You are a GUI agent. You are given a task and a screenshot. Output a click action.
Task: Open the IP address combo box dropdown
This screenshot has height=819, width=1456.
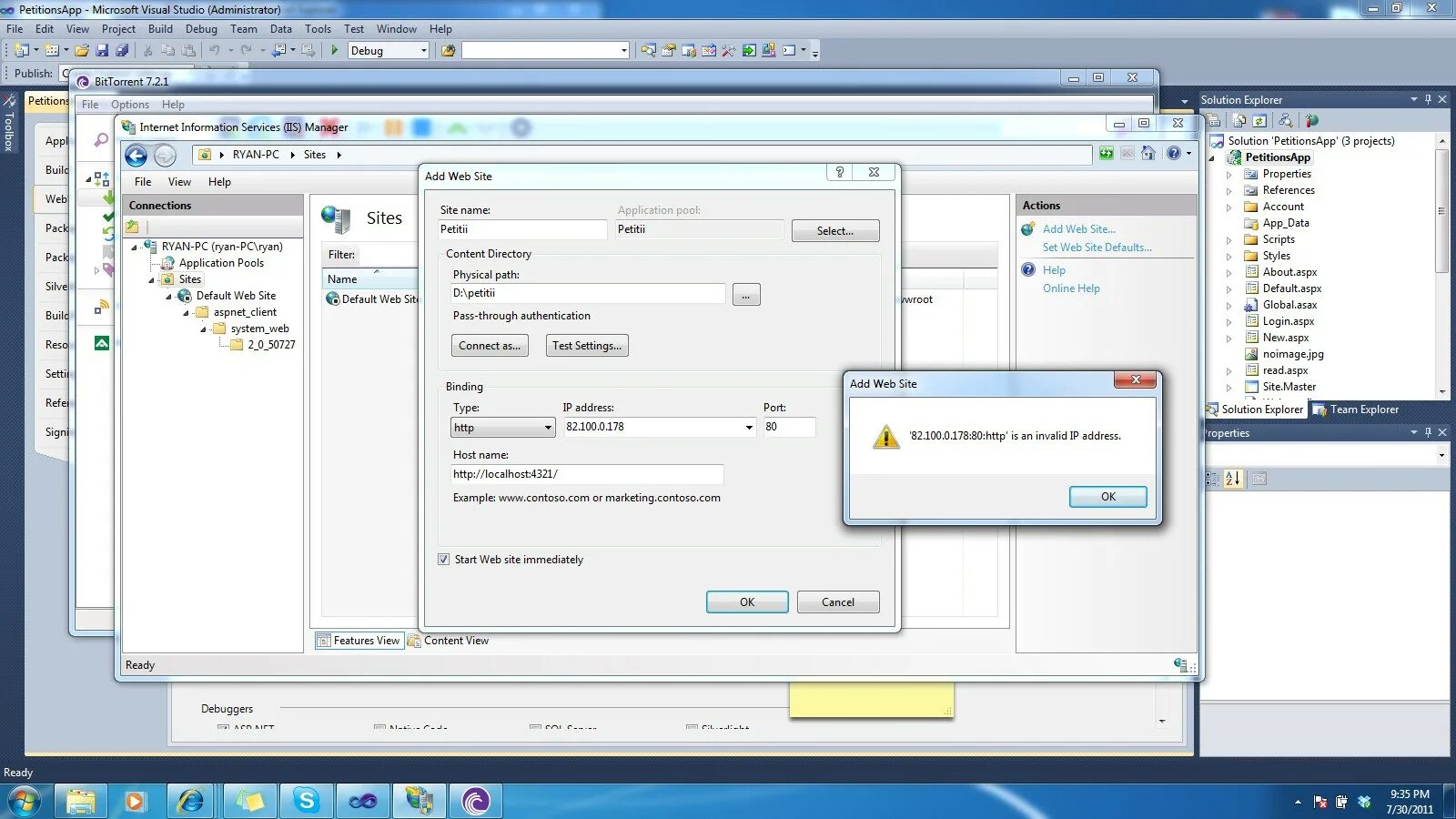(749, 427)
